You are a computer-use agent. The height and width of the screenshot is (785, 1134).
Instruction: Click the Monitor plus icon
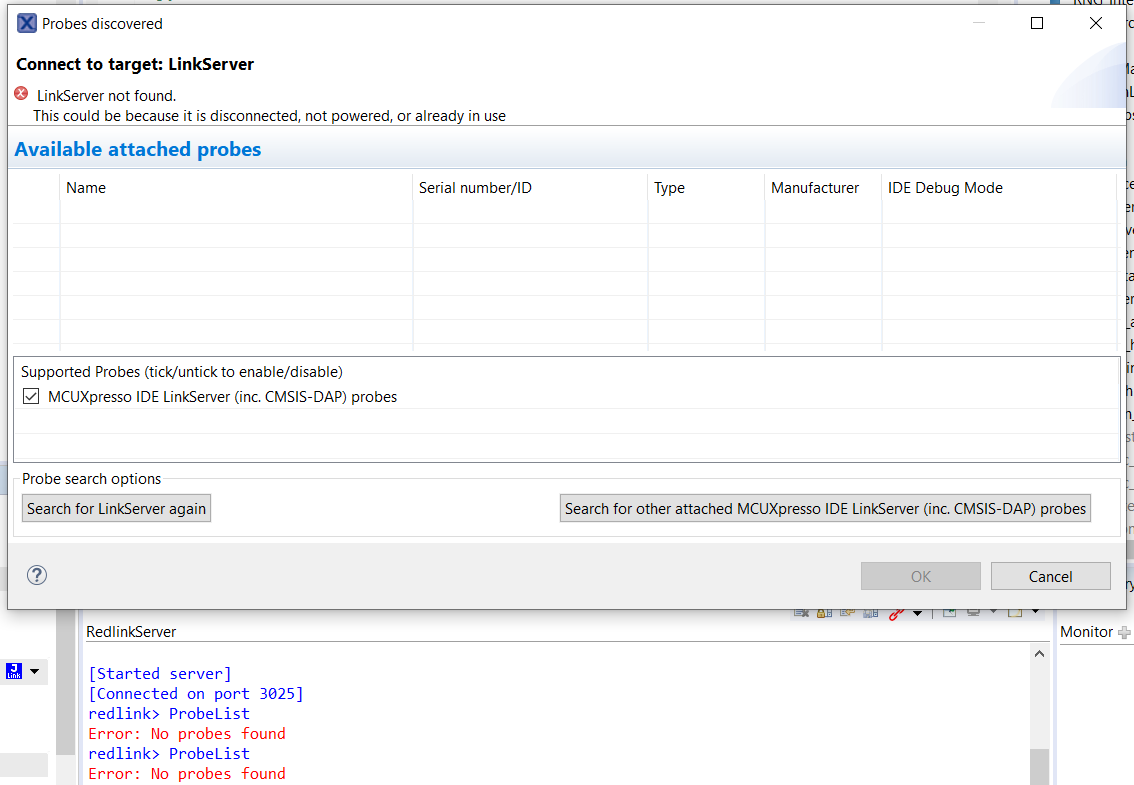(1125, 632)
